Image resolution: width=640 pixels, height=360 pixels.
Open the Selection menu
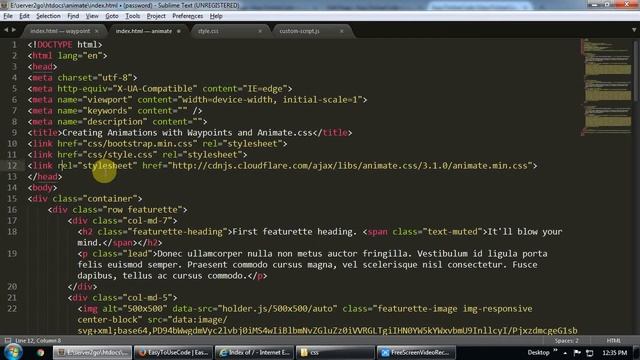tap(48, 16)
